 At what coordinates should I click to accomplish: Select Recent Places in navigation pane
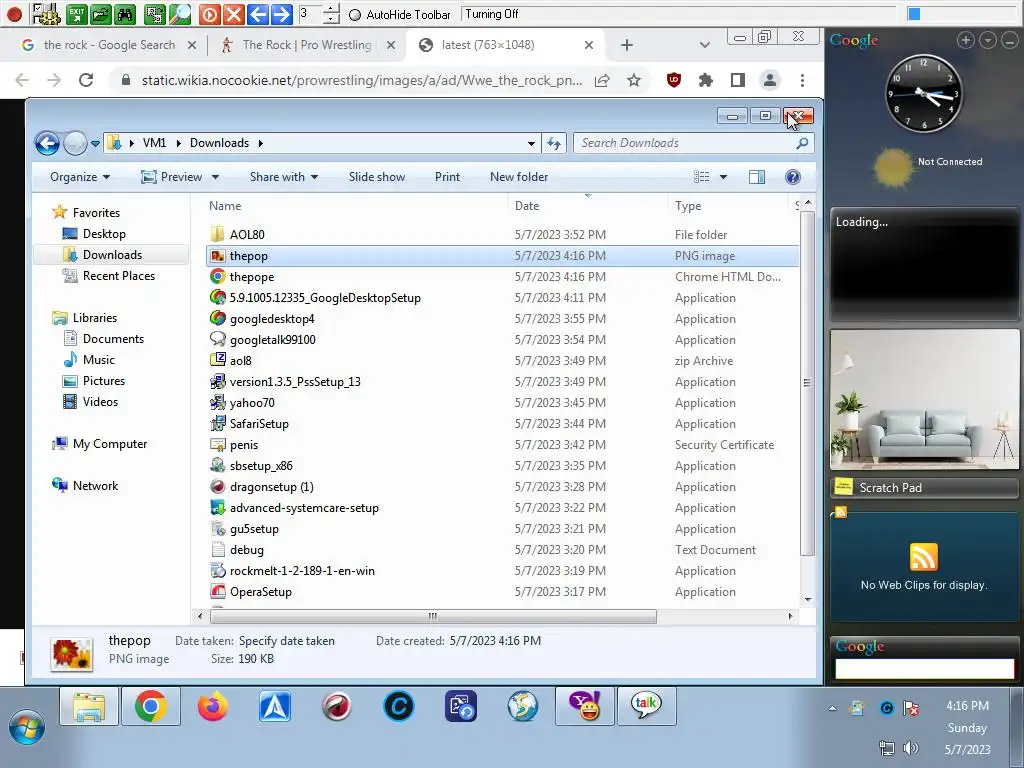pyautogui.click(x=119, y=276)
